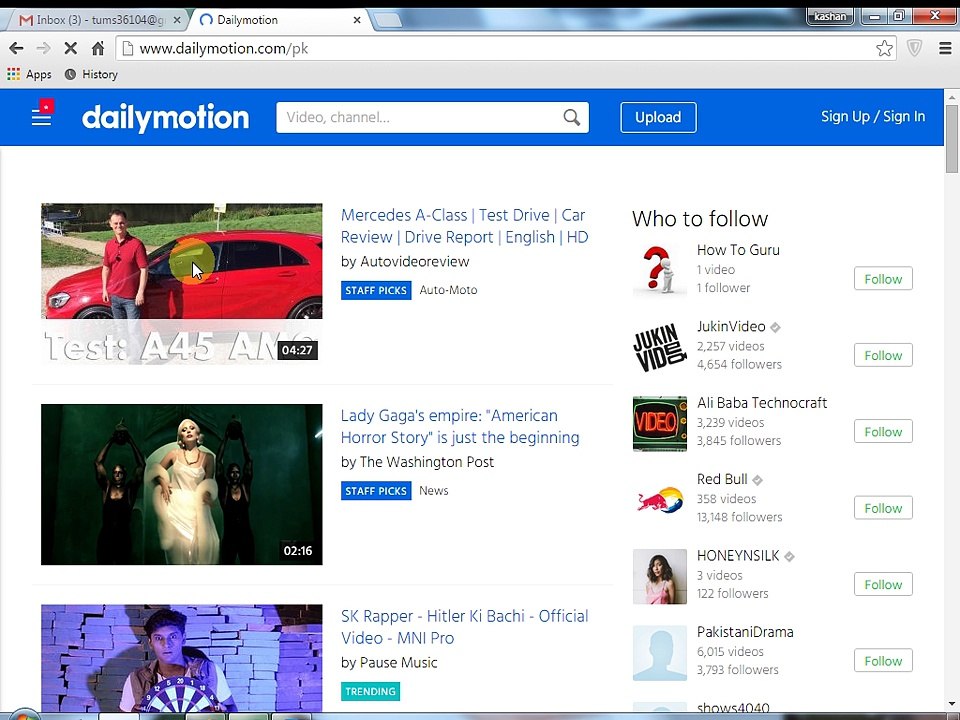Open the Auto-Moto category link
The image size is (960, 720).
point(448,290)
